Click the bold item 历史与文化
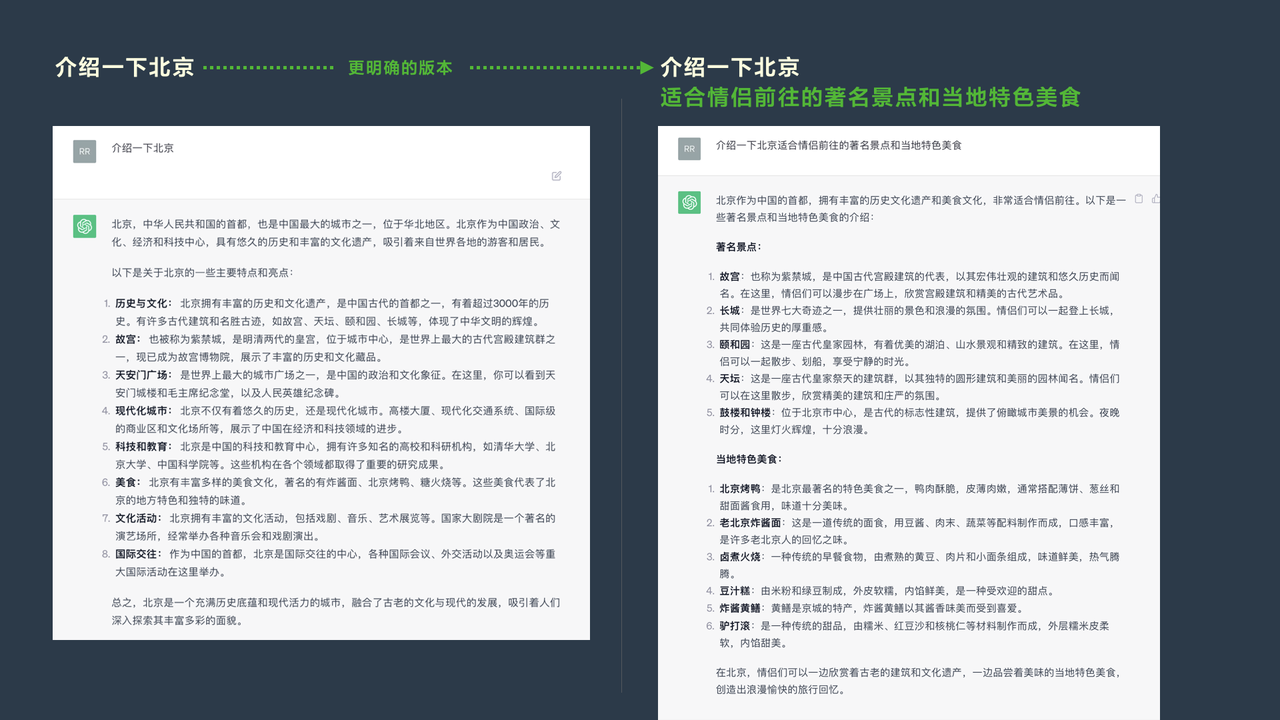This screenshot has height=720, width=1280. (144, 303)
